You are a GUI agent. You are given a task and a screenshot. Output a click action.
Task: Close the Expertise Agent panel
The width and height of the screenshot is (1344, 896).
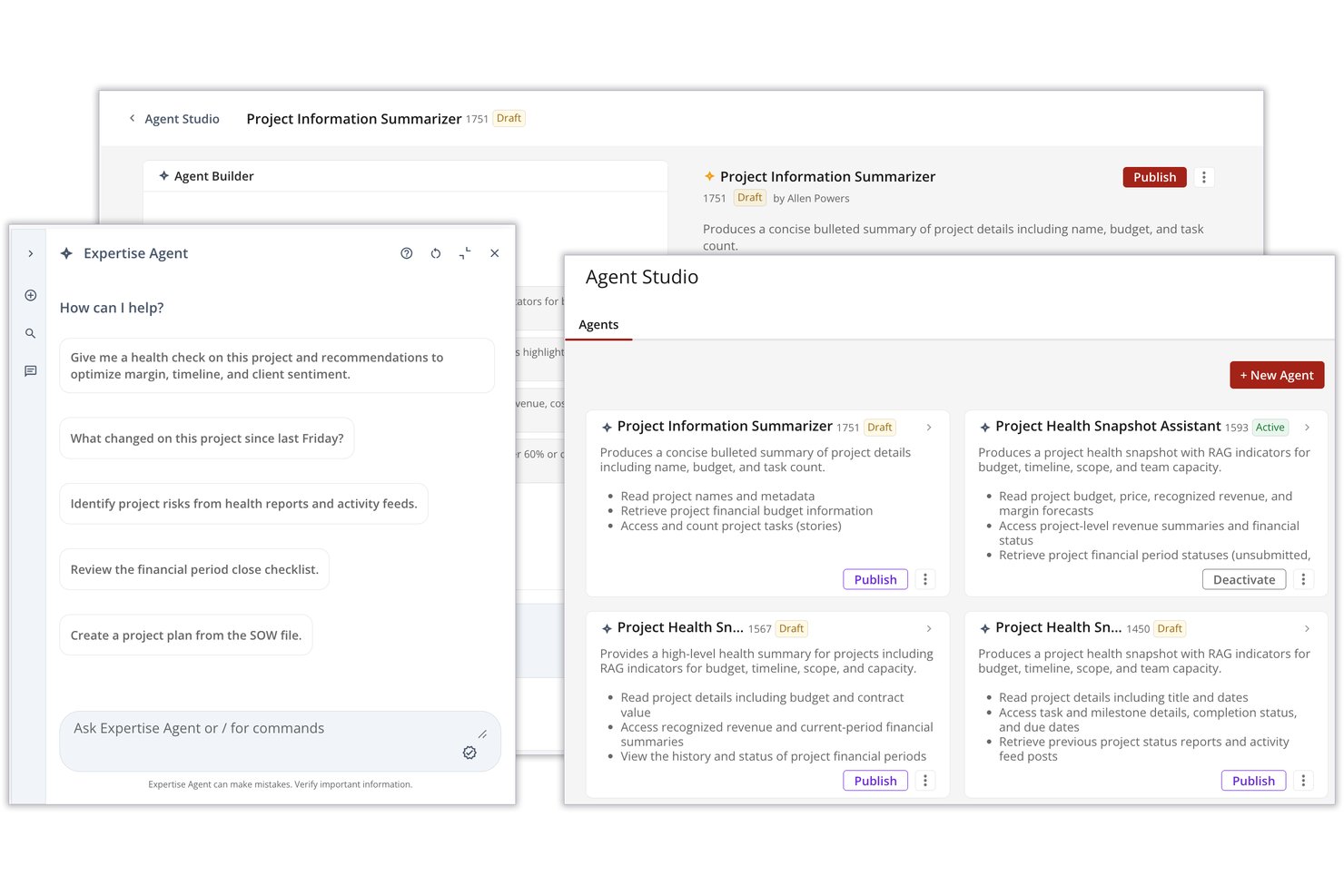[495, 253]
